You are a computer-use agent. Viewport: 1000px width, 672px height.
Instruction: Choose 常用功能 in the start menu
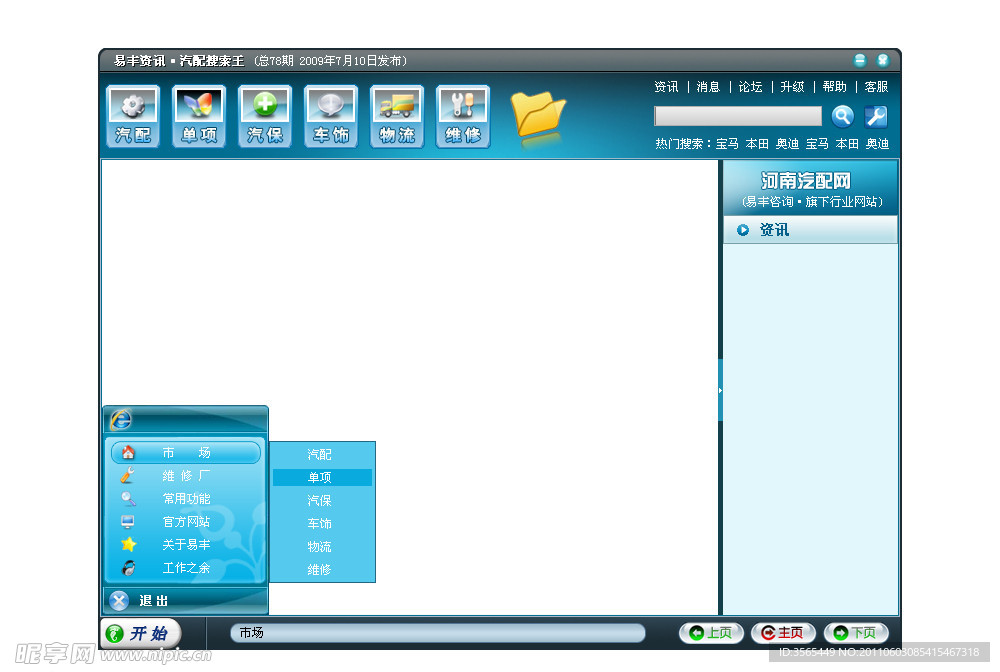point(186,499)
